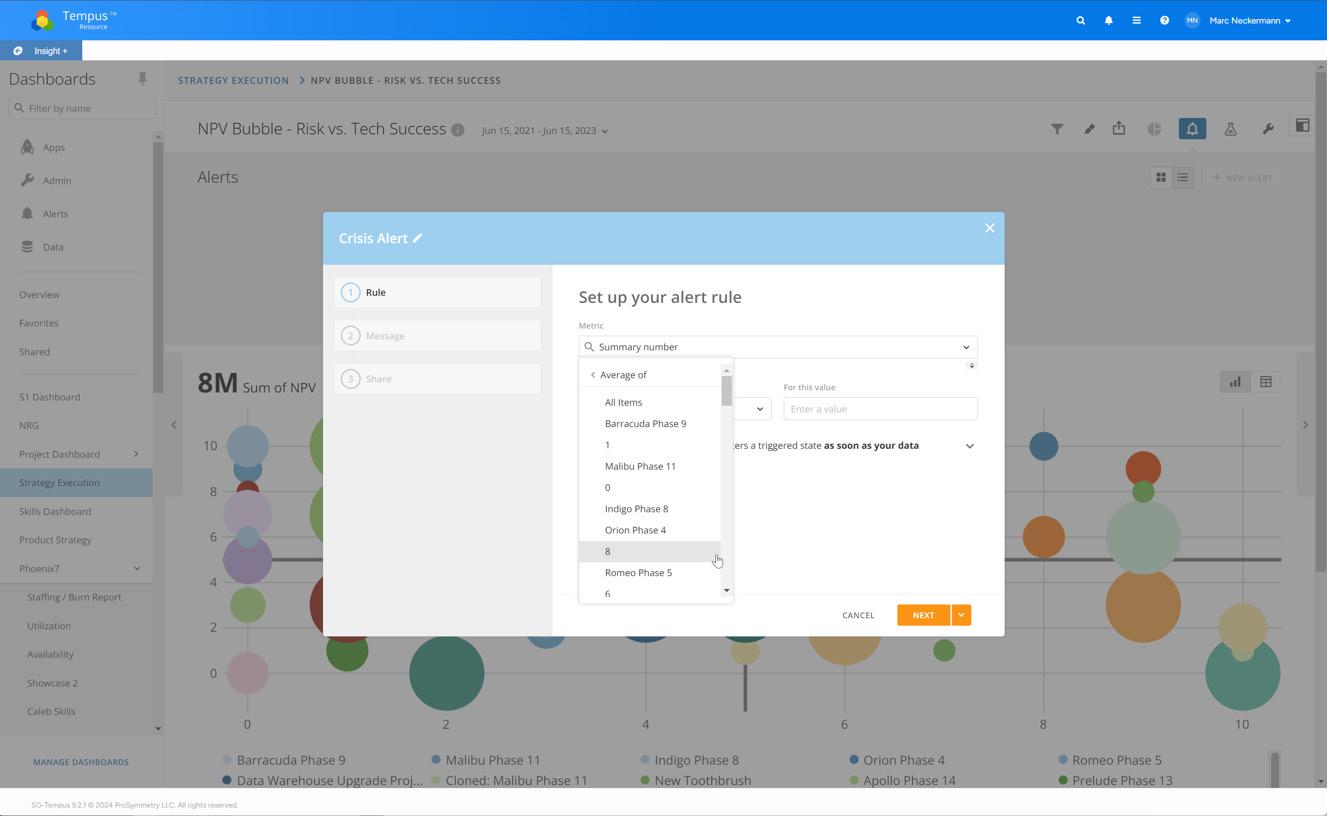Open Data in the sidebar
The width and height of the screenshot is (1329, 816).
[53, 247]
